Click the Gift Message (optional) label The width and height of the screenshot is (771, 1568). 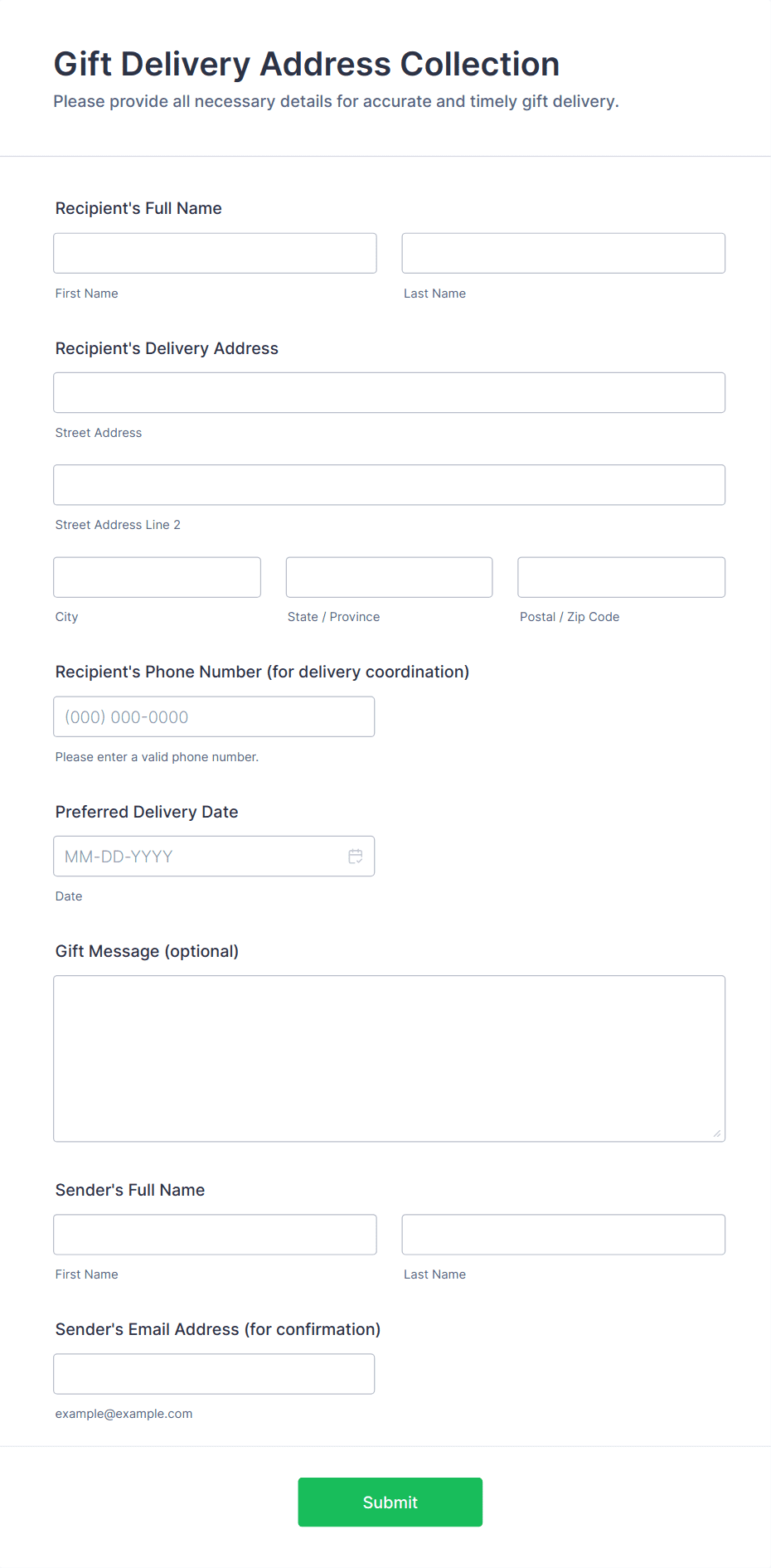(x=147, y=951)
